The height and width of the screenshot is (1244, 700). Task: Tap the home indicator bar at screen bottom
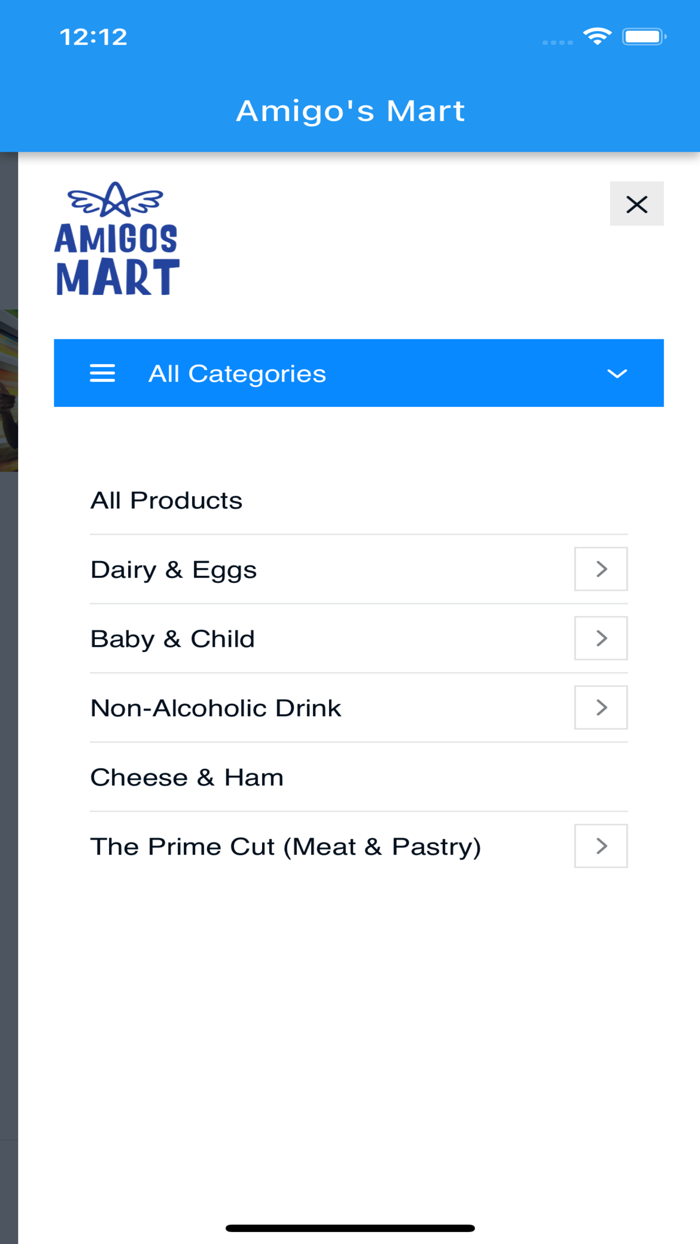(x=350, y=1225)
